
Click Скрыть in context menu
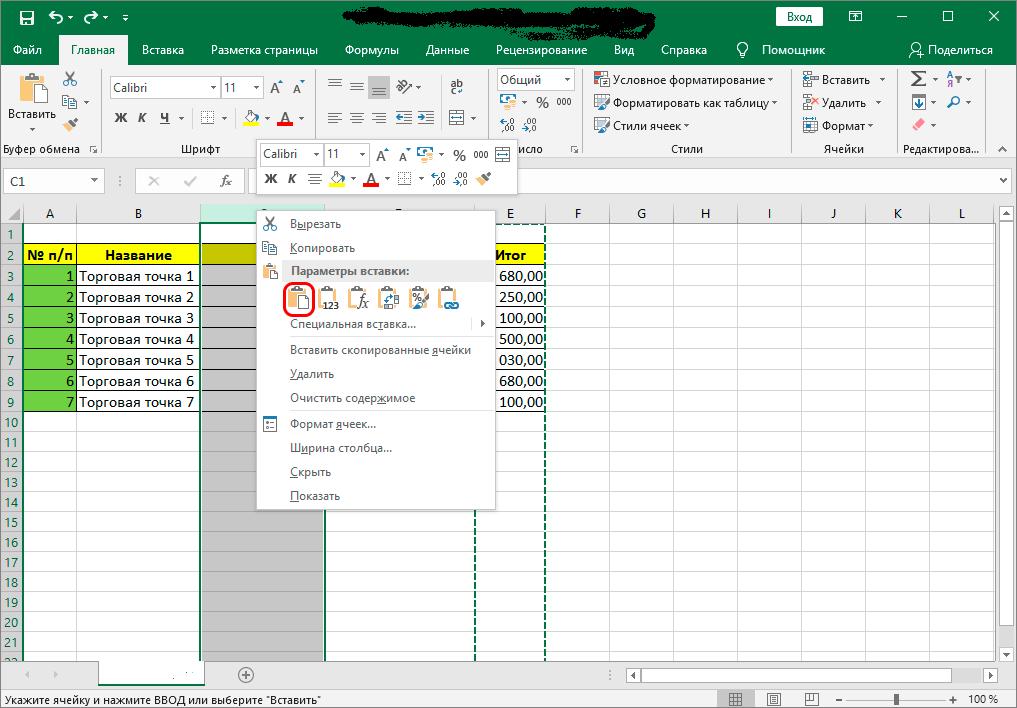coord(376,472)
